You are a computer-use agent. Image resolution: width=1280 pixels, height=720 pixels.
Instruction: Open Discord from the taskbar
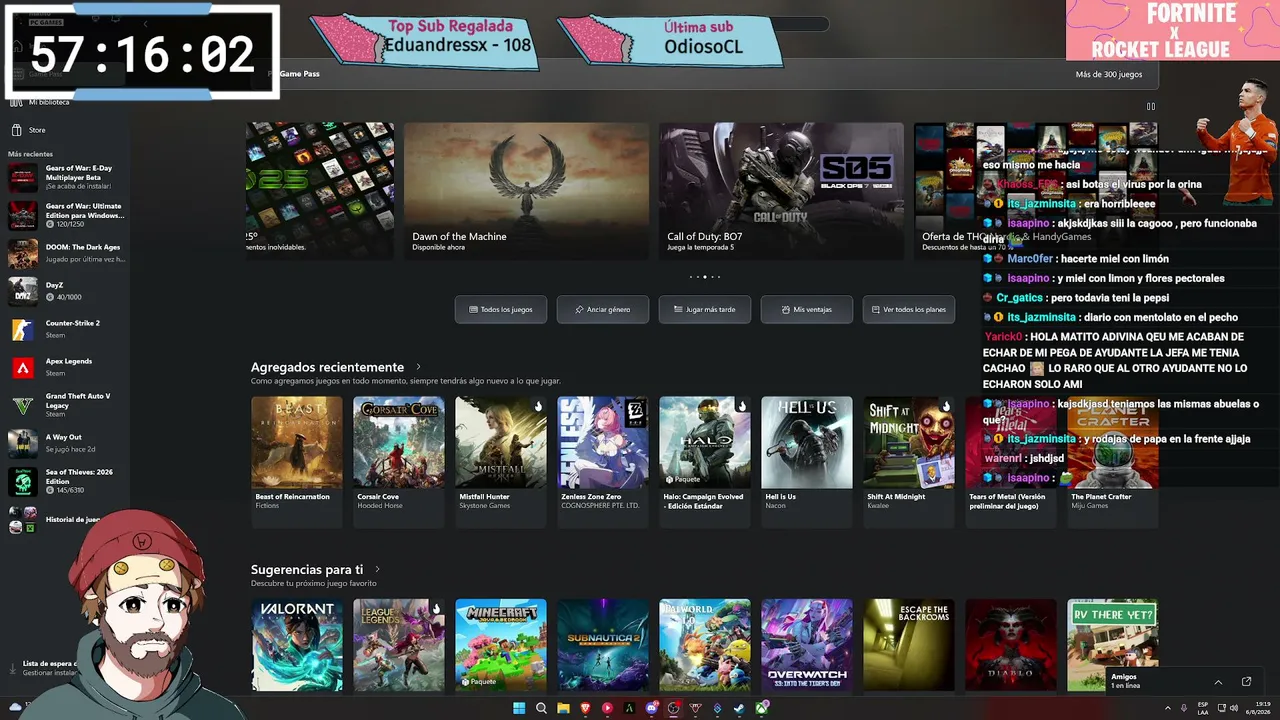pos(652,709)
